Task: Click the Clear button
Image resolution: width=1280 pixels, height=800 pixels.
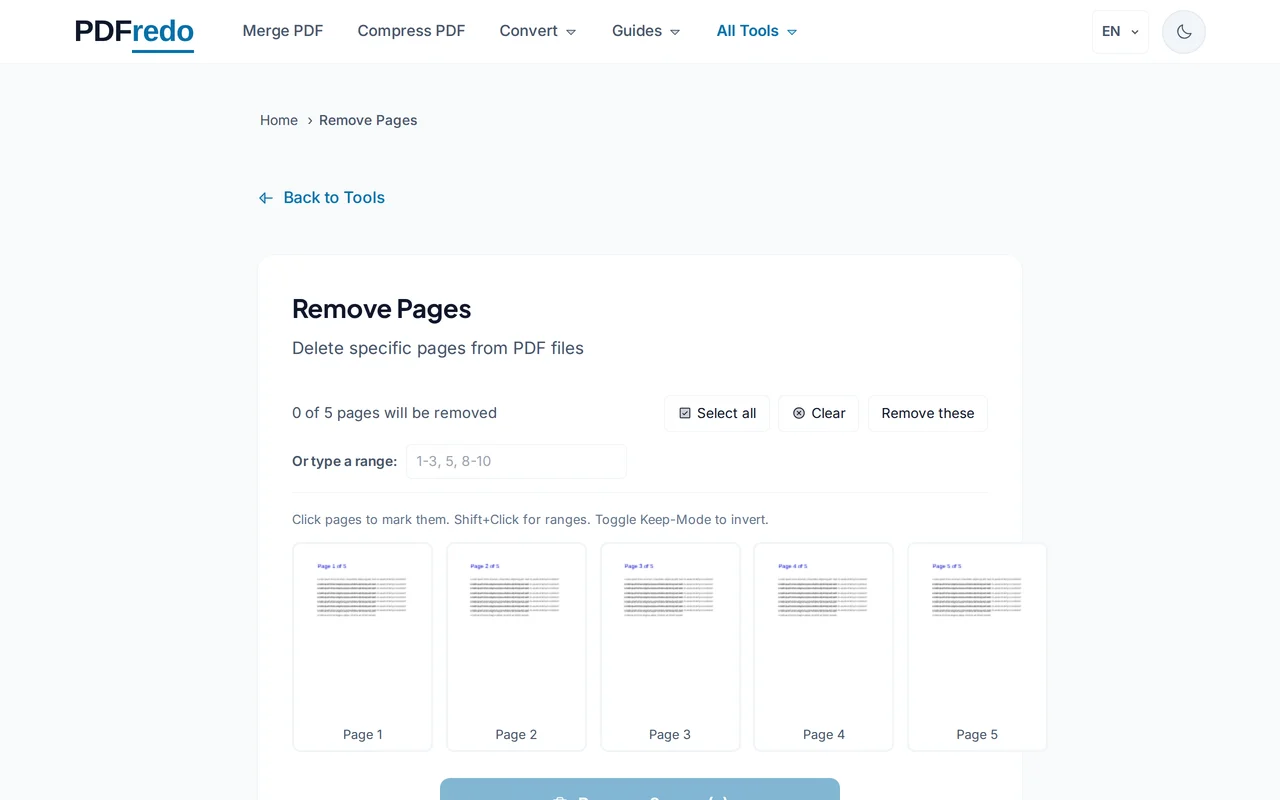Action: tap(818, 413)
